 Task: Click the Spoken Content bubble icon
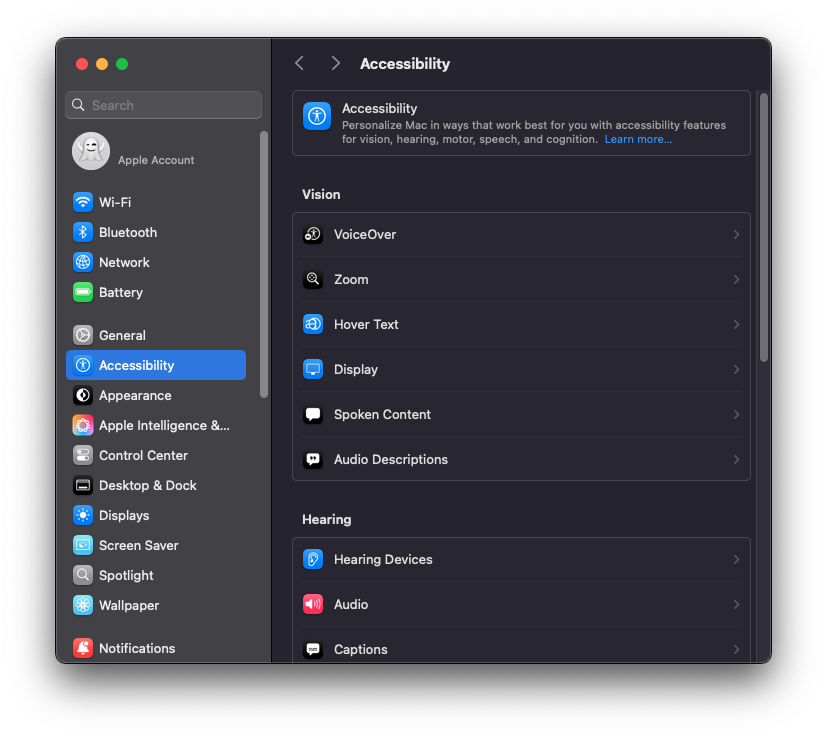tap(313, 414)
